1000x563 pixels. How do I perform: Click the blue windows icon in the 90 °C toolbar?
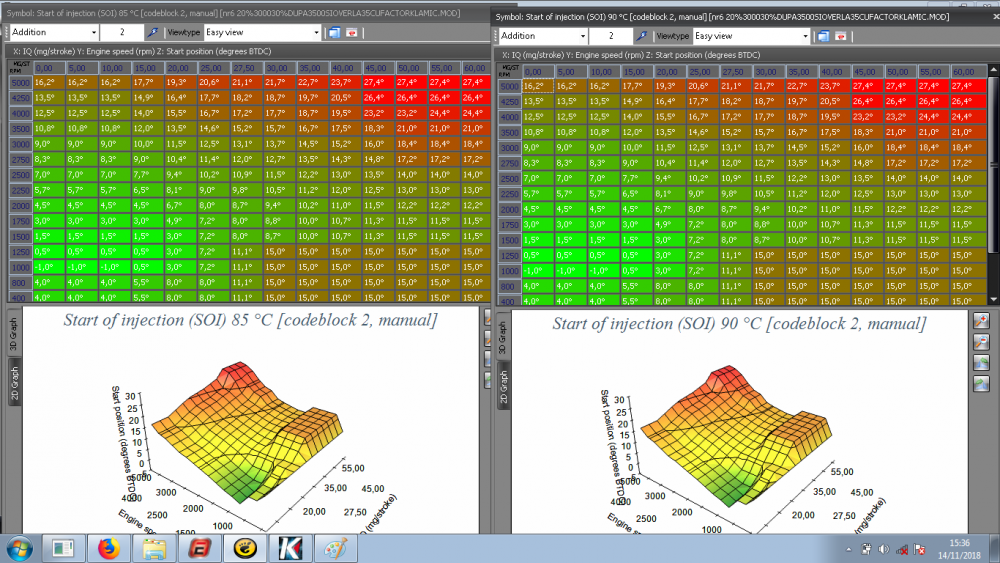[823, 36]
